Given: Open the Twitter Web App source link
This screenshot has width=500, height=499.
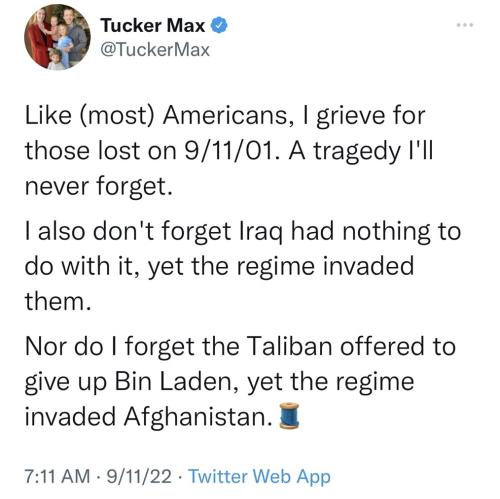Looking at the screenshot, I should click(x=260, y=476).
